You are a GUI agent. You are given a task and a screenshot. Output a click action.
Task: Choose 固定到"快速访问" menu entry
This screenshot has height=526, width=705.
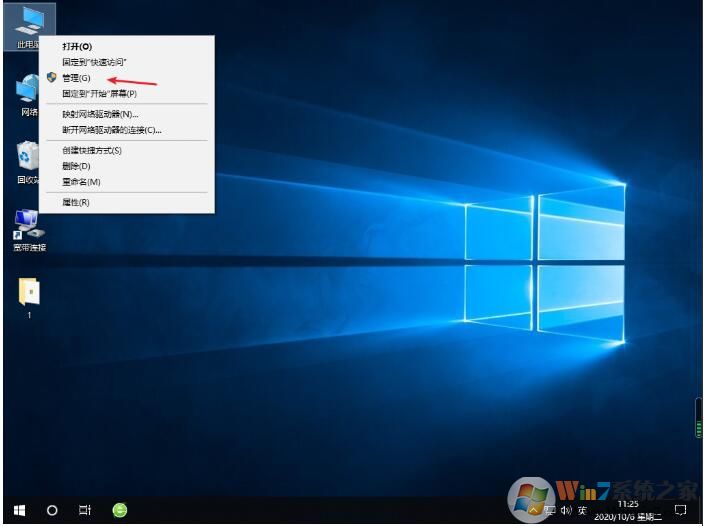(x=126, y=62)
